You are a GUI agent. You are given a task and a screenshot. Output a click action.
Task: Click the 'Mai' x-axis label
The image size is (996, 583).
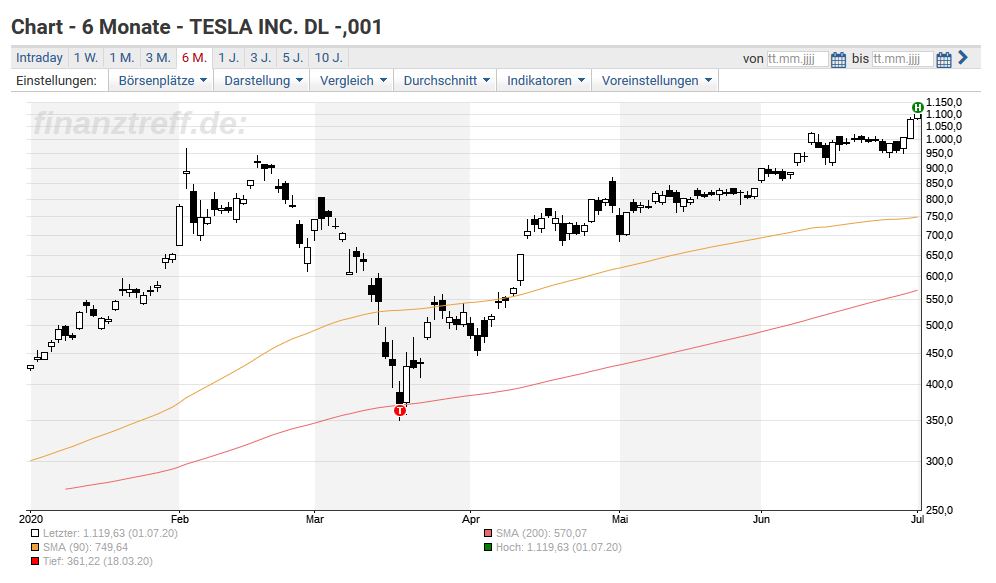pos(620,519)
